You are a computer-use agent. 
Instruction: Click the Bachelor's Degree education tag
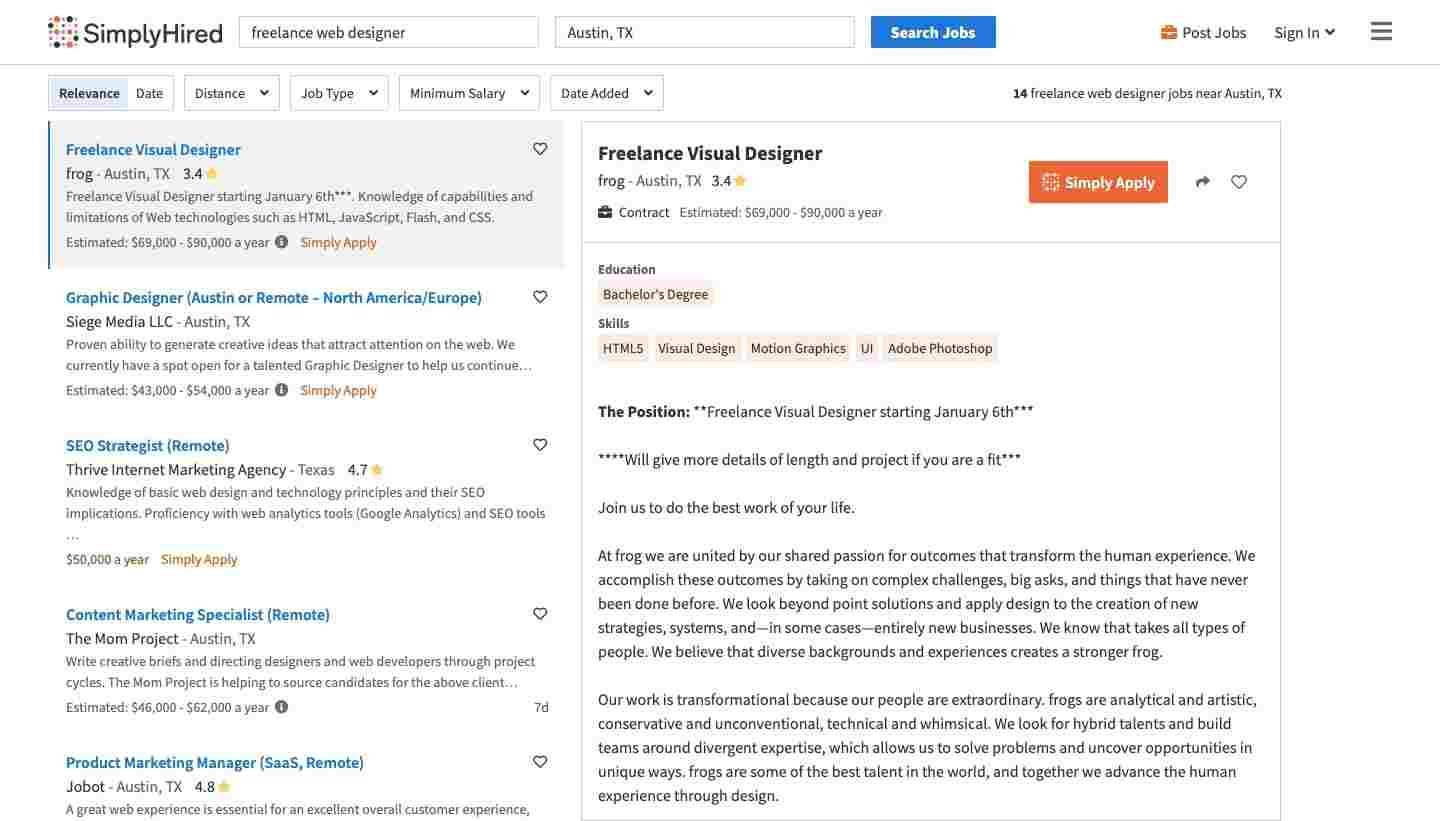click(656, 294)
